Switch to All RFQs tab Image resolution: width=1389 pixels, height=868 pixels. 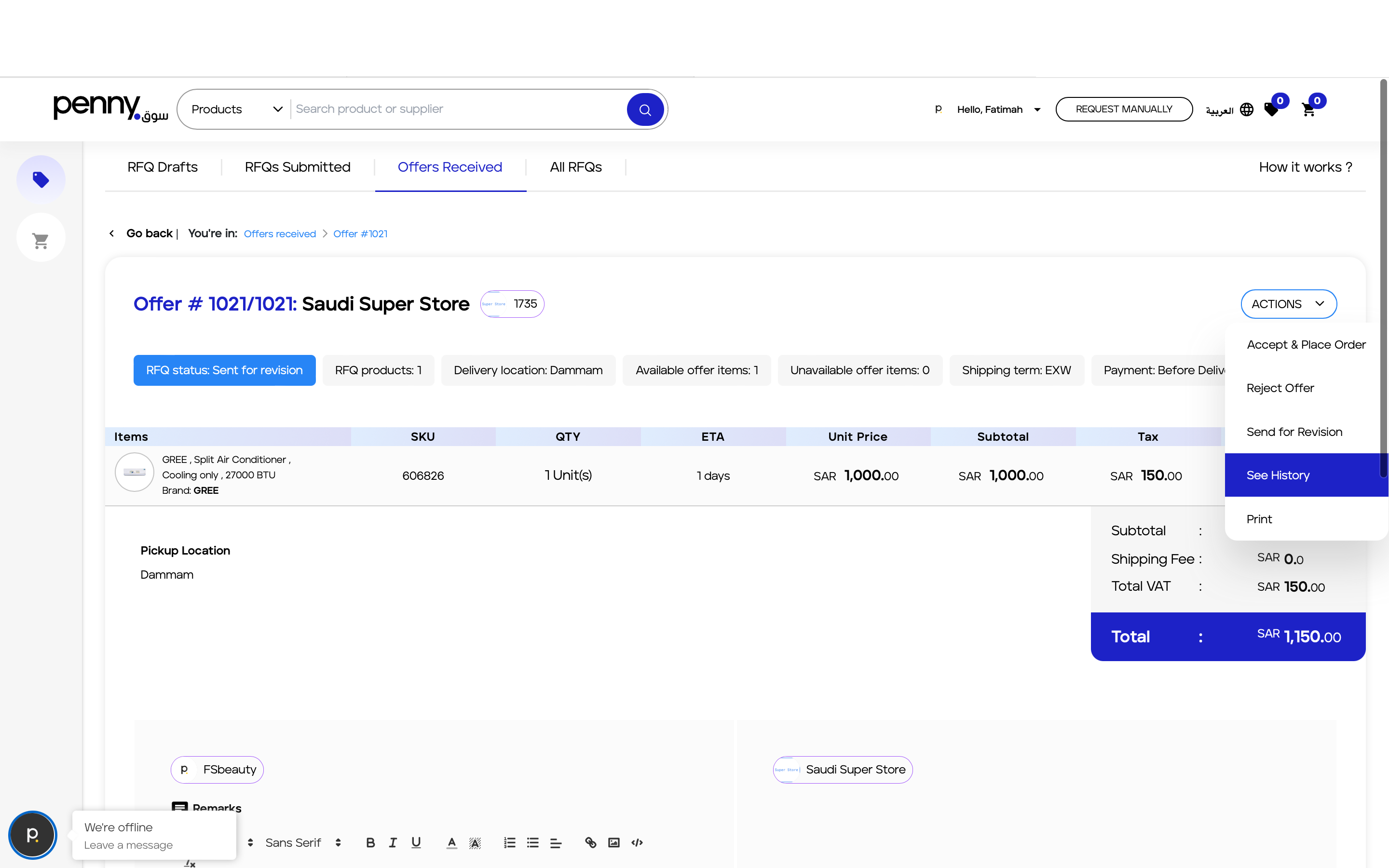point(576,167)
